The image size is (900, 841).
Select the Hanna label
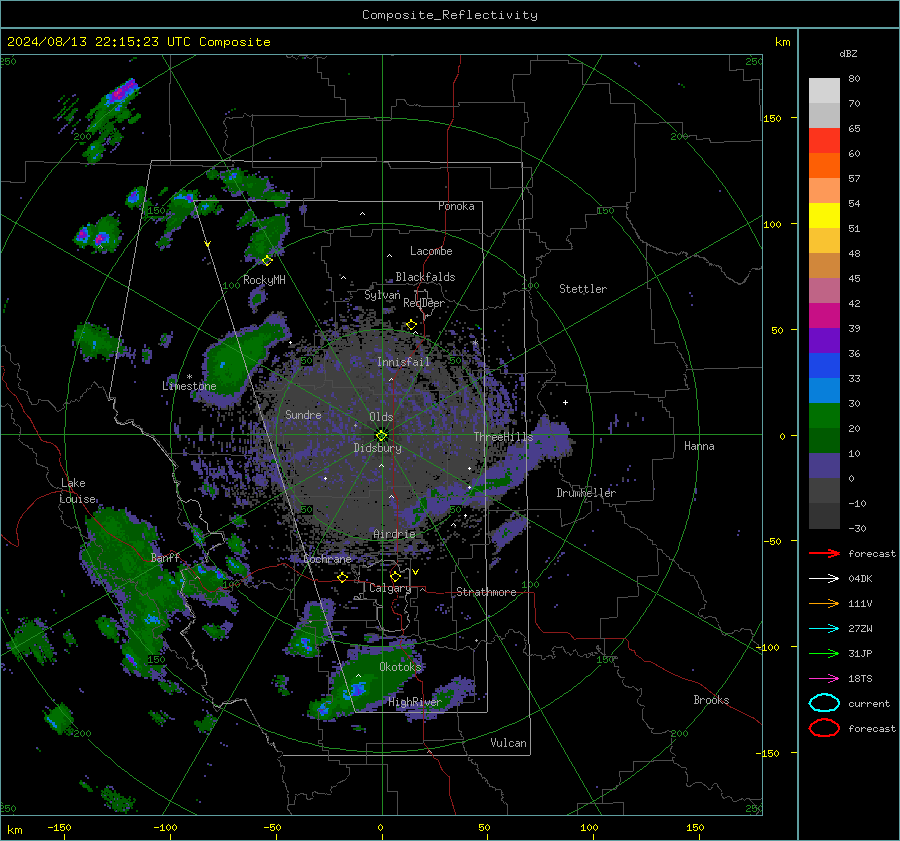(699, 446)
